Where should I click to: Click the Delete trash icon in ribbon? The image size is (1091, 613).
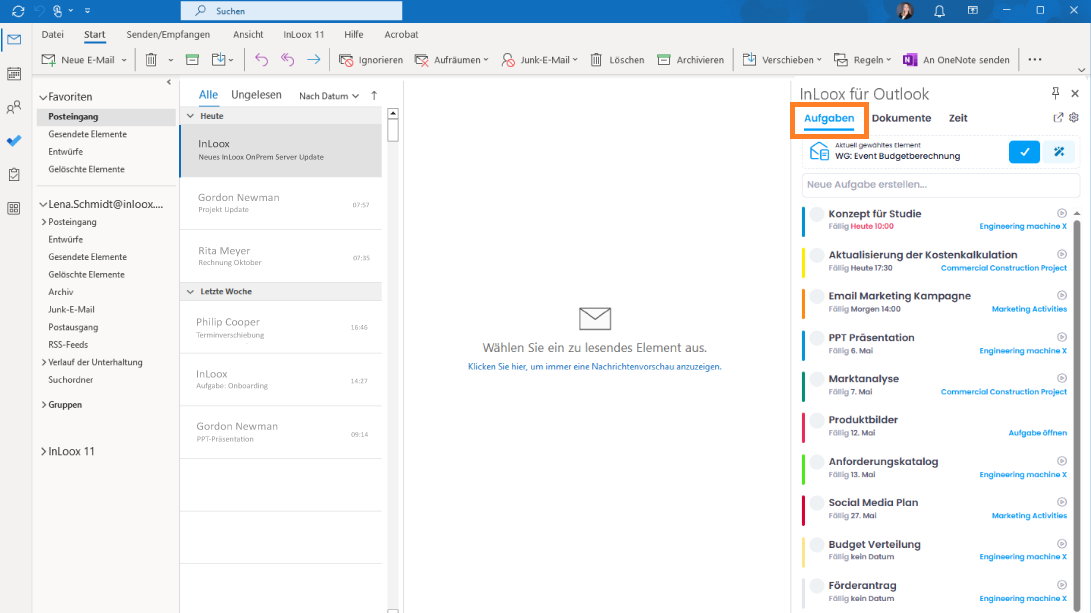point(151,60)
